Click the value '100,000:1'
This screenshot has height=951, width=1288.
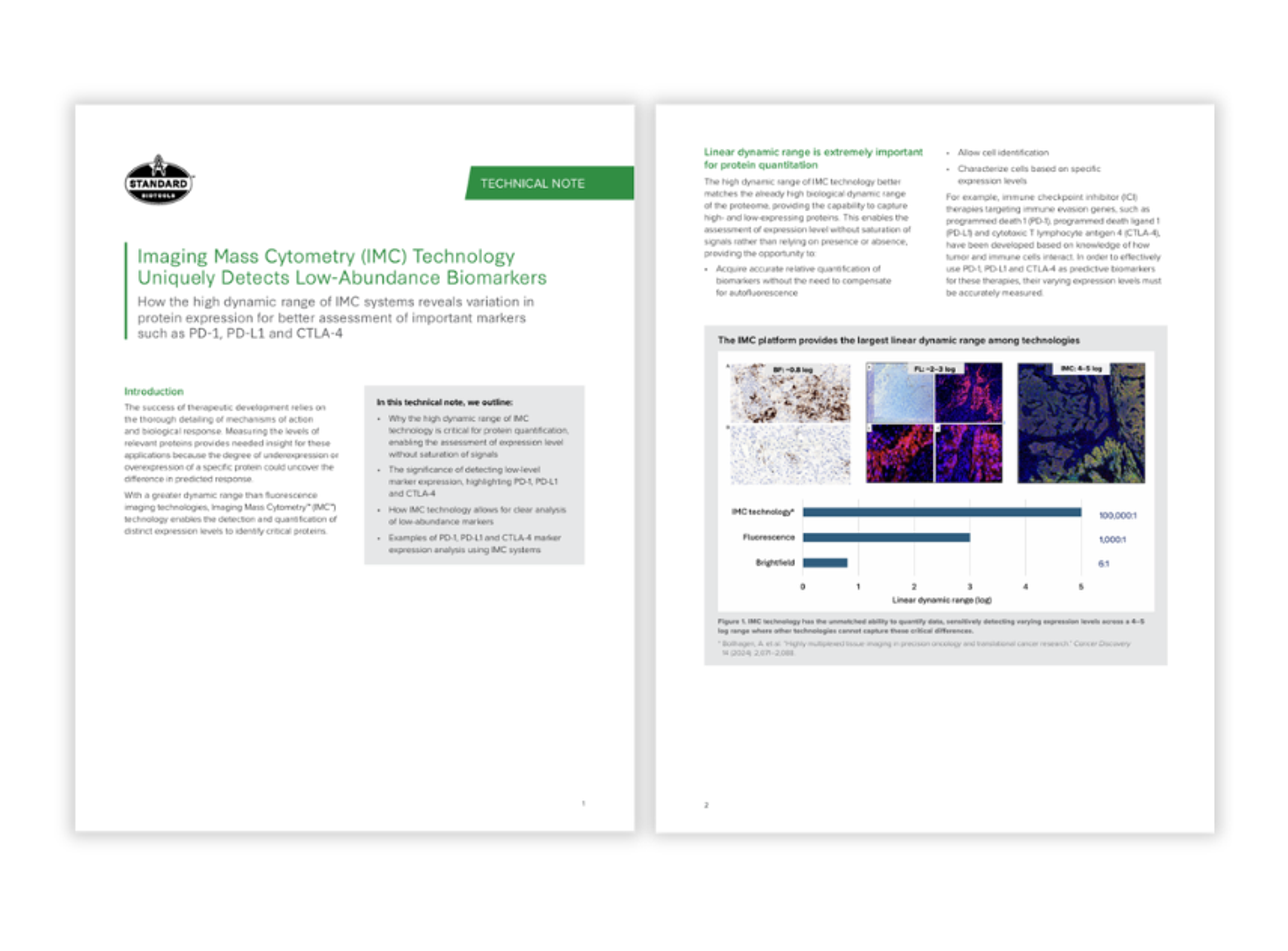(x=1118, y=515)
